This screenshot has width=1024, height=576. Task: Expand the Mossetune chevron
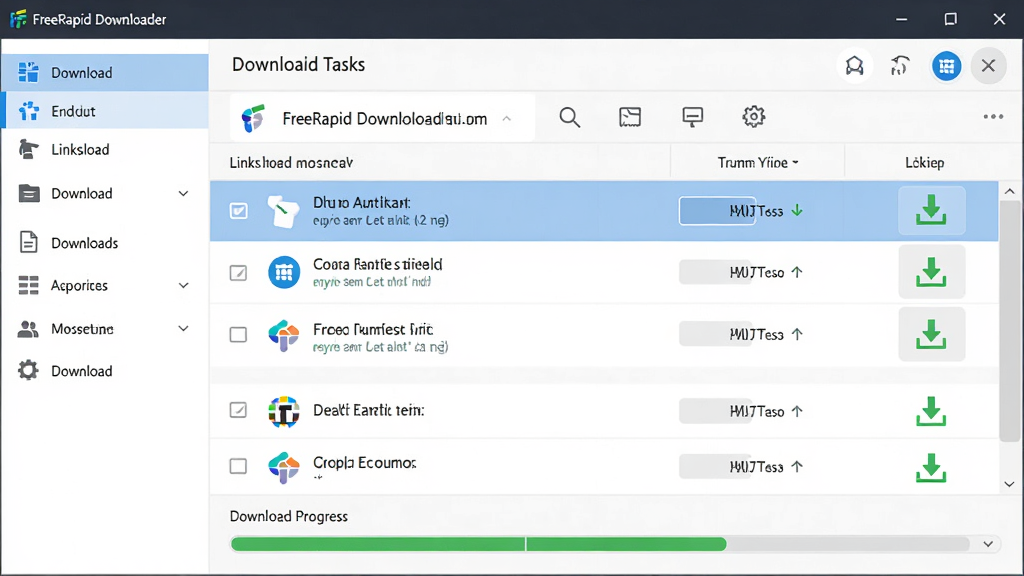[x=184, y=328]
